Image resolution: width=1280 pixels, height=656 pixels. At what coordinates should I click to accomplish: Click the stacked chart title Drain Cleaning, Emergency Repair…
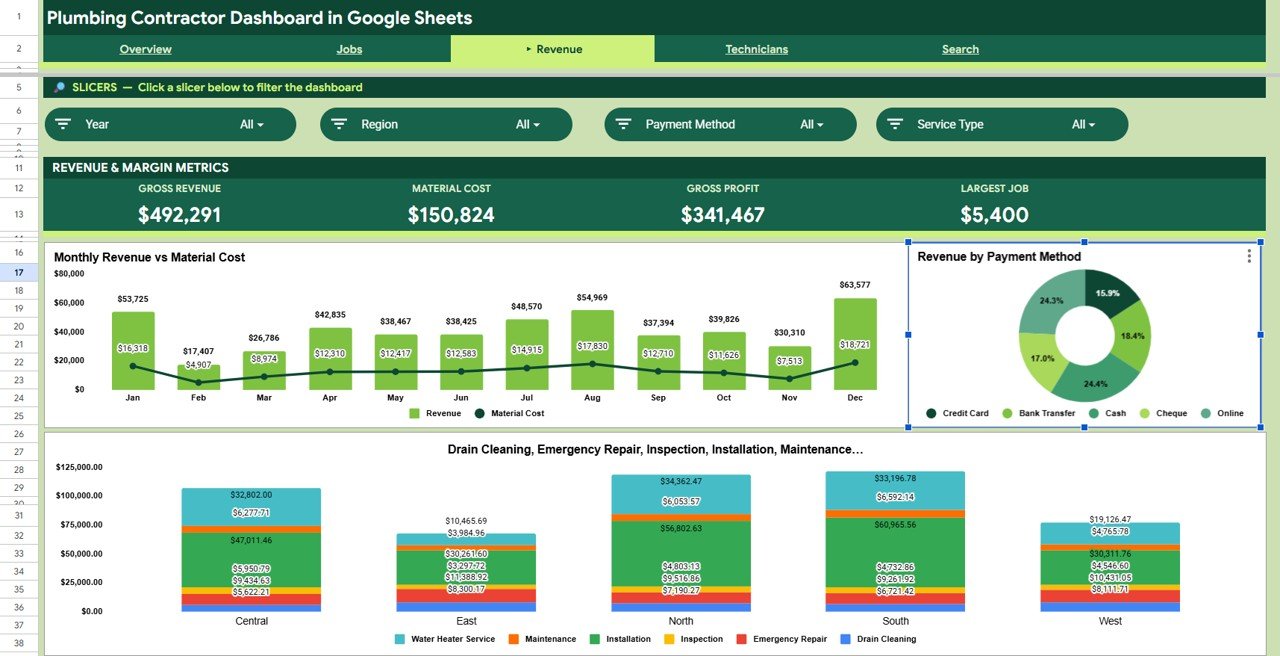pyautogui.click(x=655, y=450)
